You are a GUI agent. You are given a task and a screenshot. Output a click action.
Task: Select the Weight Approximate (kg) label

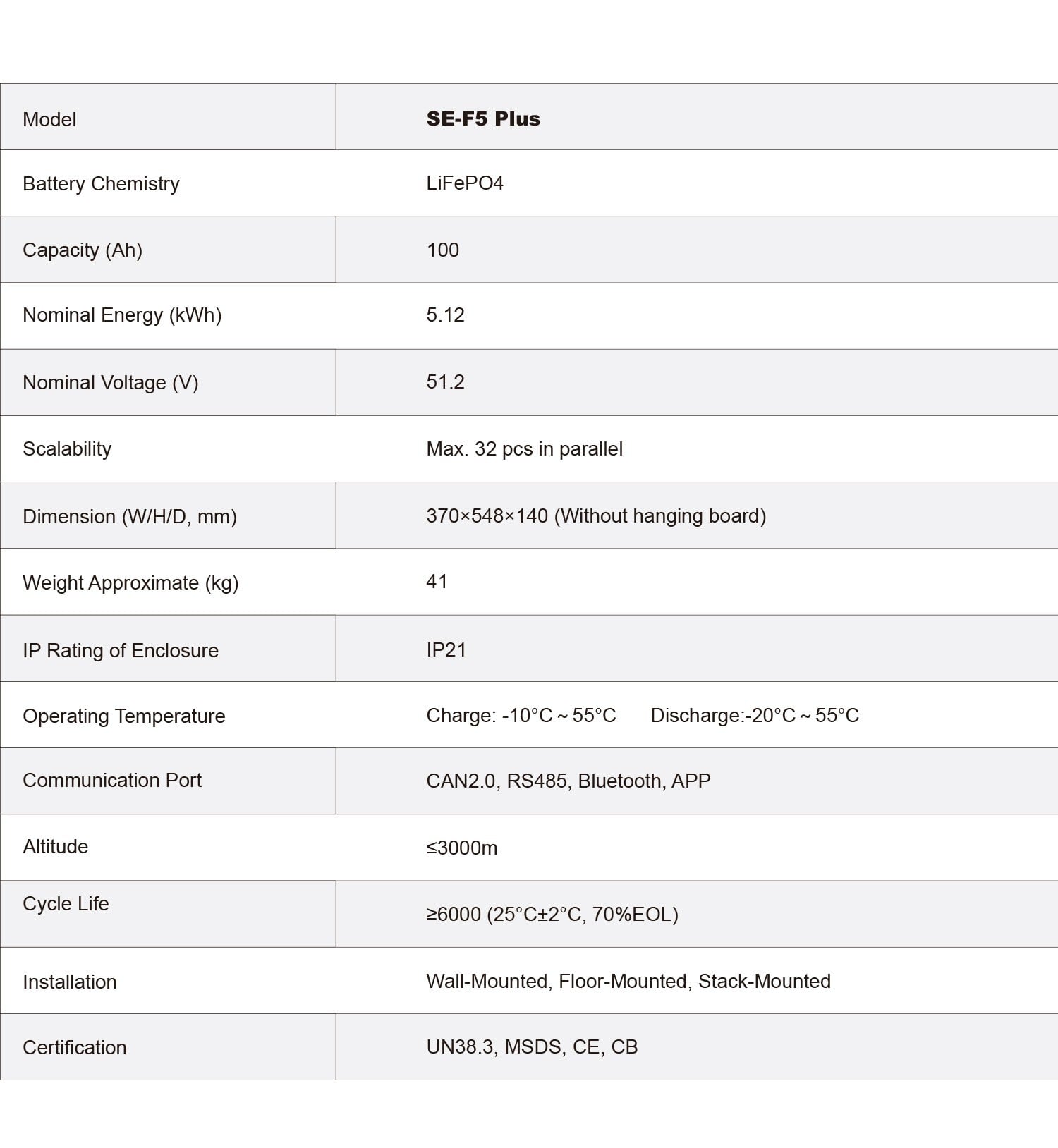[x=130, y=583]
